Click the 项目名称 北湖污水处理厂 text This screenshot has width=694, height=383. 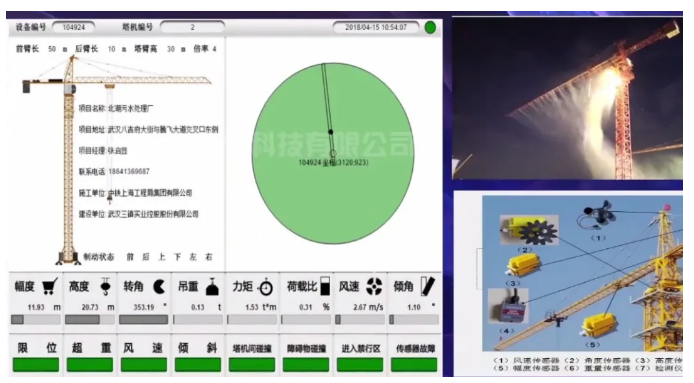coord(116,108)
